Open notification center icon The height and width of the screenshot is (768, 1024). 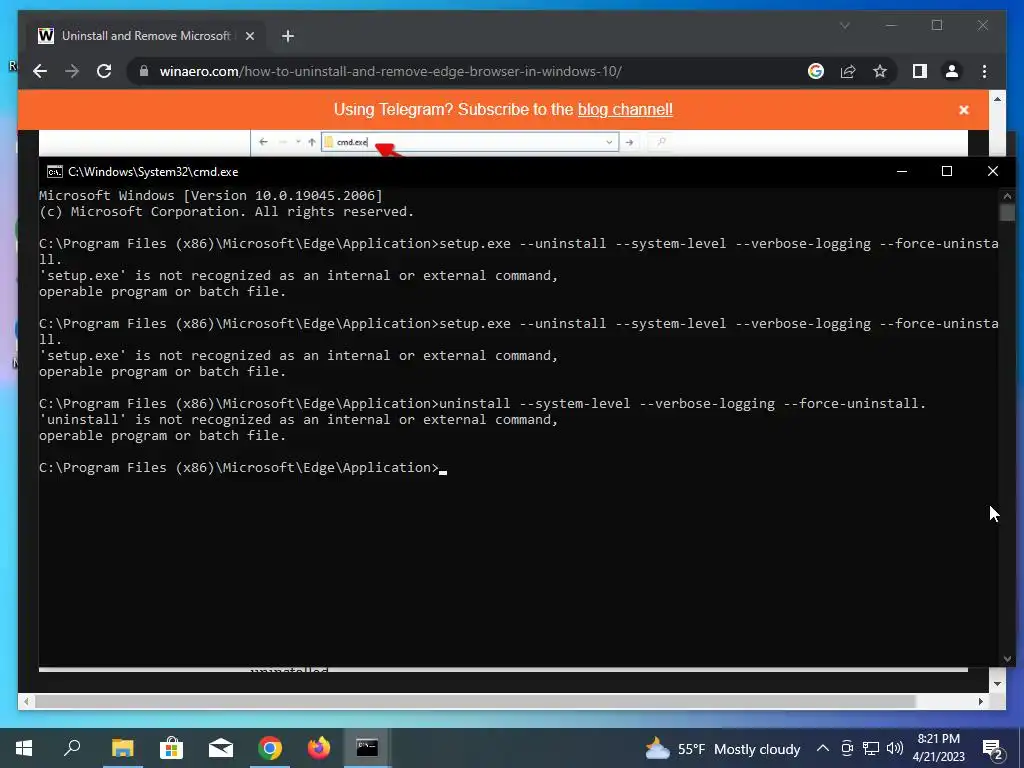(x=993, y=748)
